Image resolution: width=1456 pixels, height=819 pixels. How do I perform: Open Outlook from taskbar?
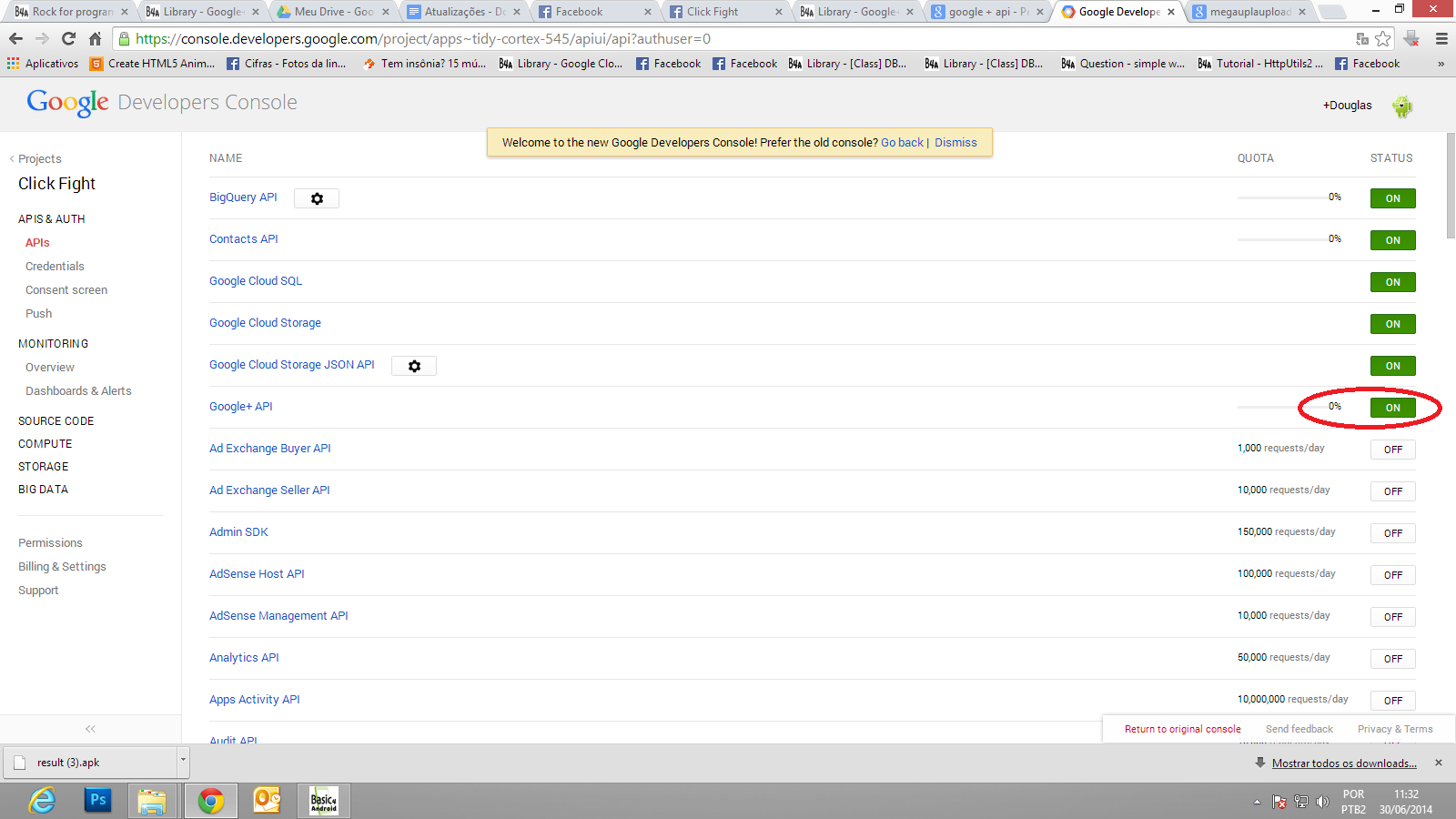(x=267, y=801)
